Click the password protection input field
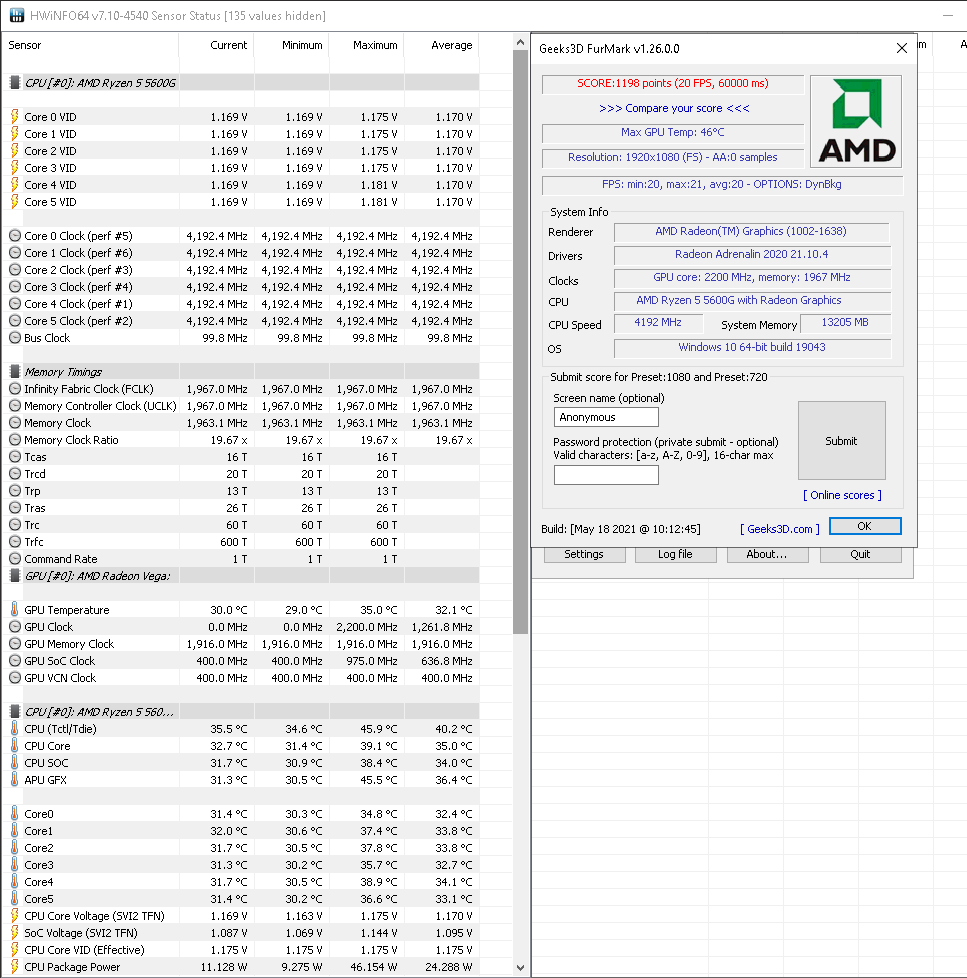Screen dimensions: 967x978 tap(606, 475)
